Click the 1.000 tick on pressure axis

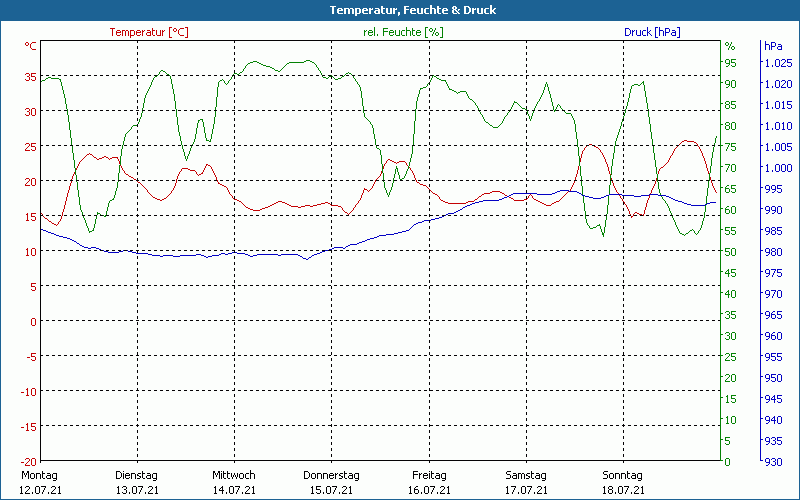click(x=778, y=168)
